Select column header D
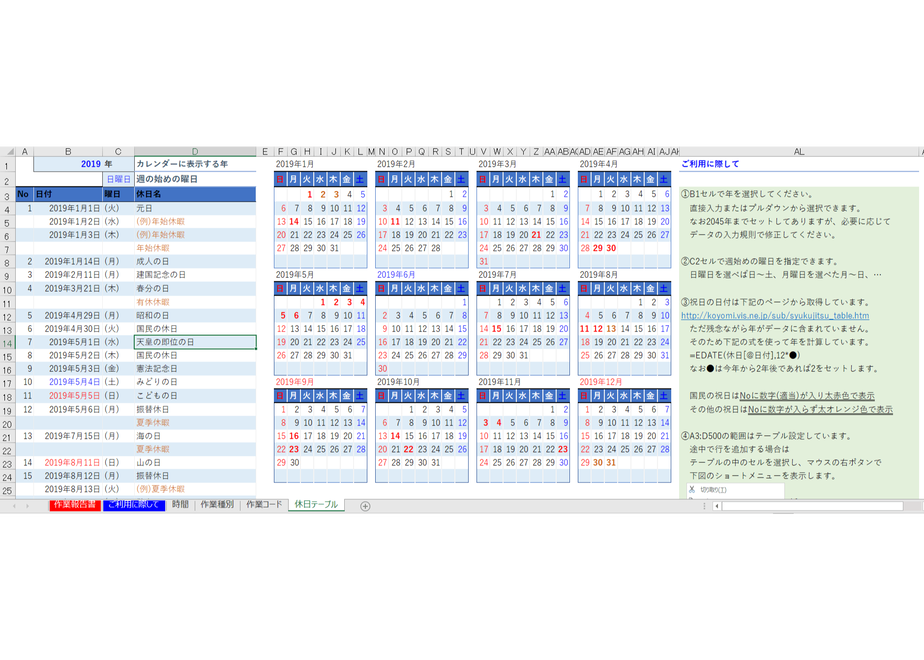924x660 pixels. [x=195, y=151]
